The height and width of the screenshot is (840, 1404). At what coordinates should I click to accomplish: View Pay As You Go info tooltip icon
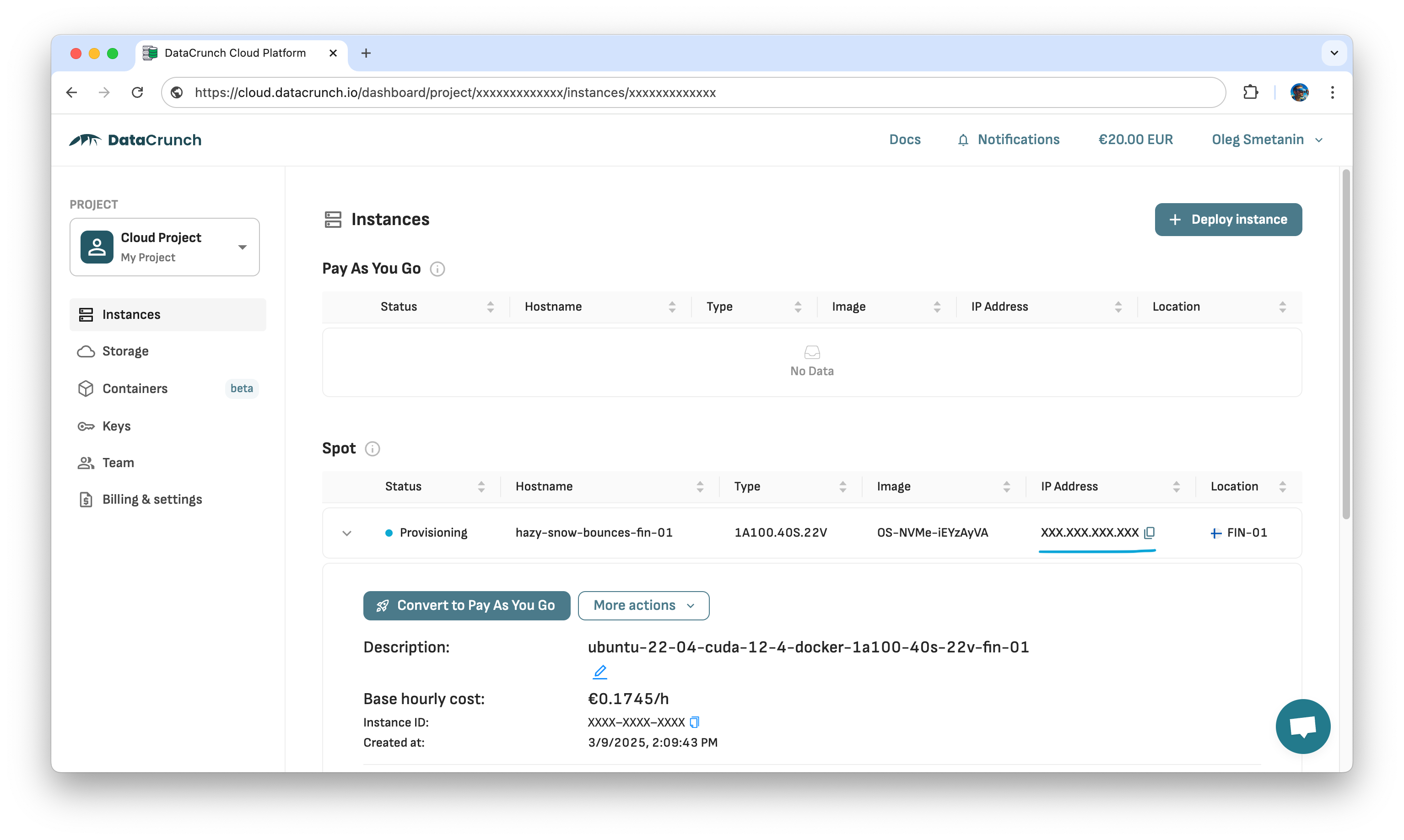coord(437,269)
